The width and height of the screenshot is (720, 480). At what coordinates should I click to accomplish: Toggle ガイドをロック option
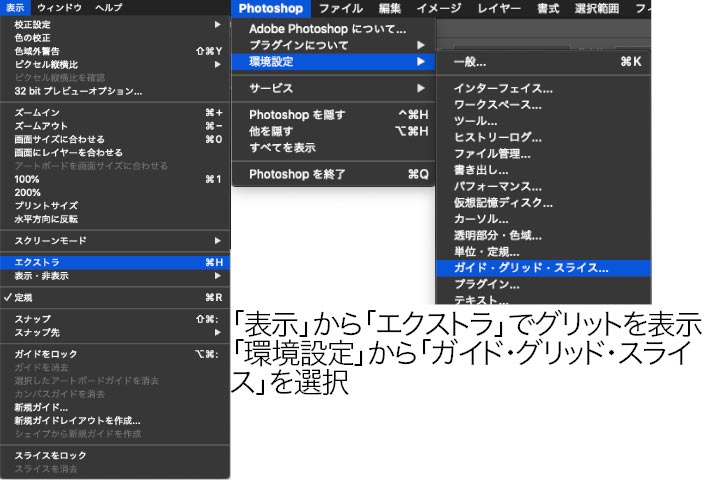coord(45,354)
